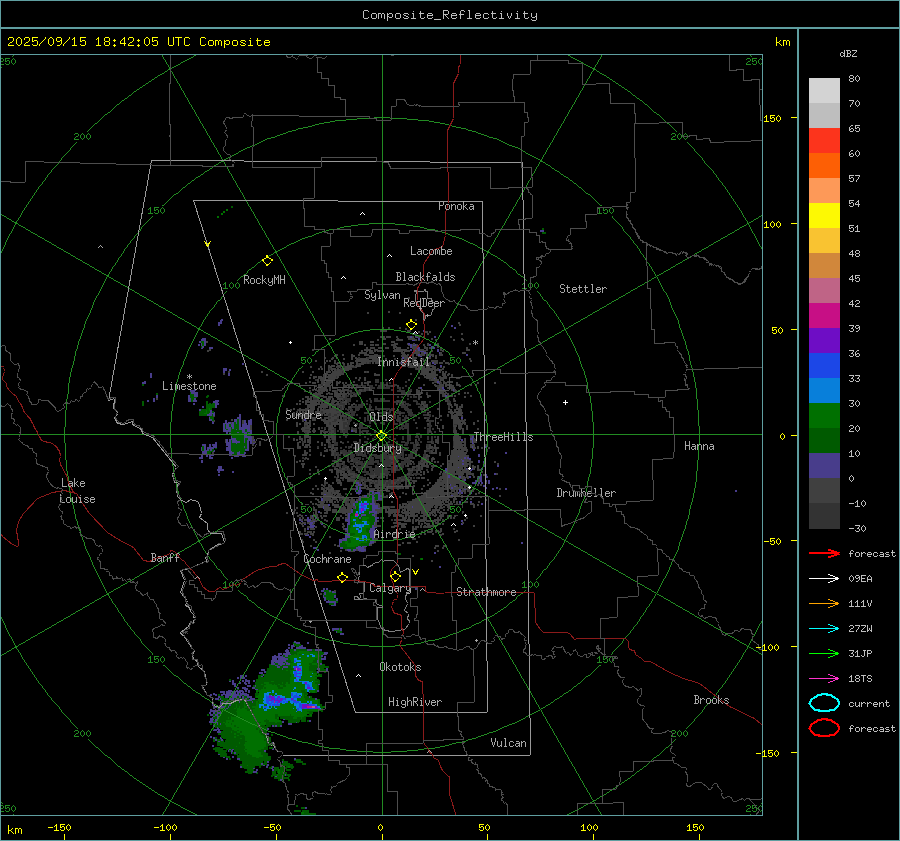The height and width of the screenshot is (841, 900).
Task: Select the green 30 dBZ color swatch
Action: (824, 416)
